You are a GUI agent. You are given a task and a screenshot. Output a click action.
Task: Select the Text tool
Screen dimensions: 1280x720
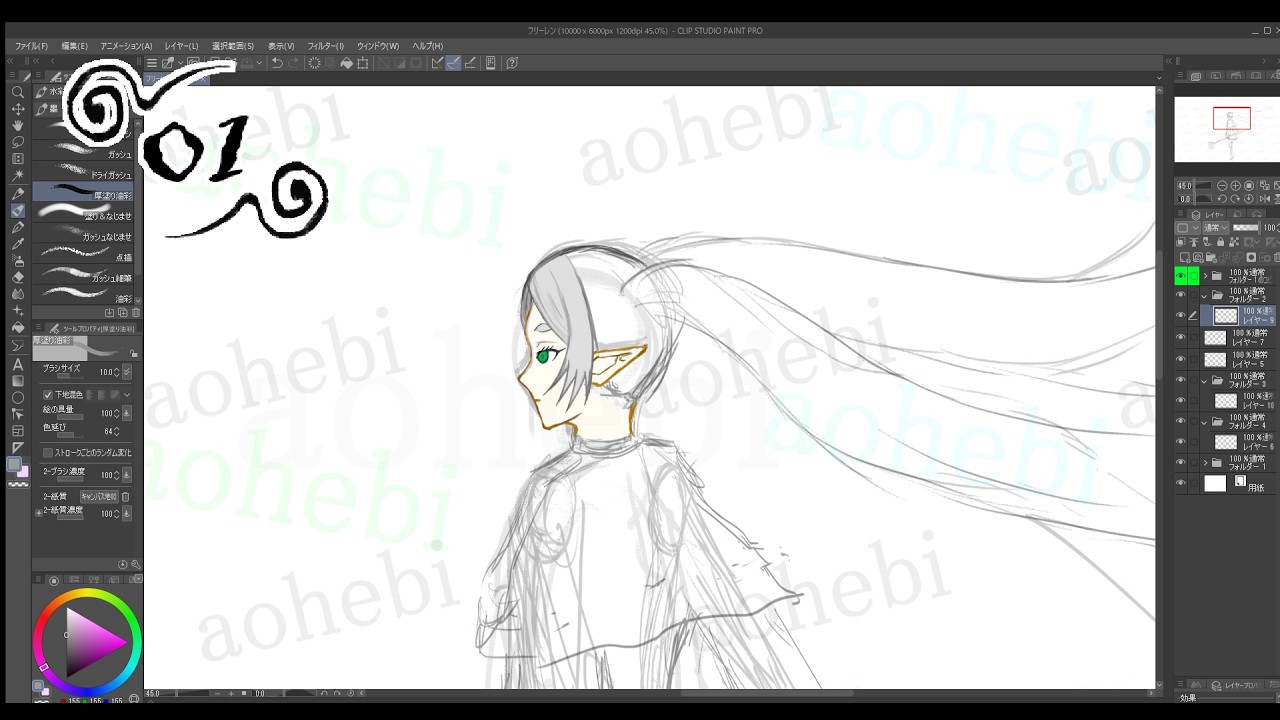[x=17, y=365]
